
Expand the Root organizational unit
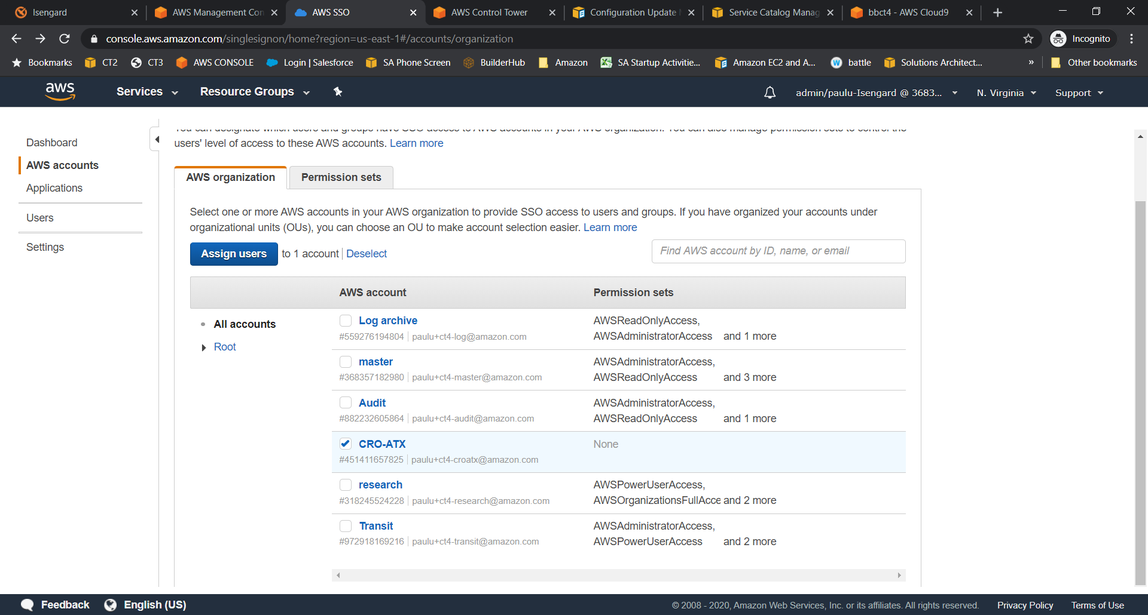tap(204, 347)
